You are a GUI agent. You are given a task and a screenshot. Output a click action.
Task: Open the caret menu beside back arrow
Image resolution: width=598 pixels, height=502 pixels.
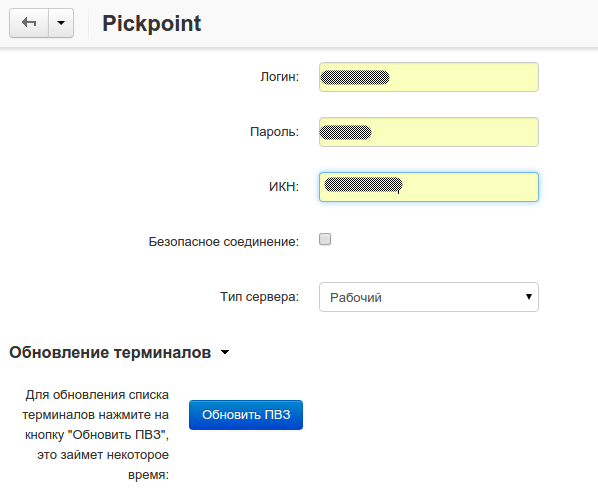[x=61, y=23]
